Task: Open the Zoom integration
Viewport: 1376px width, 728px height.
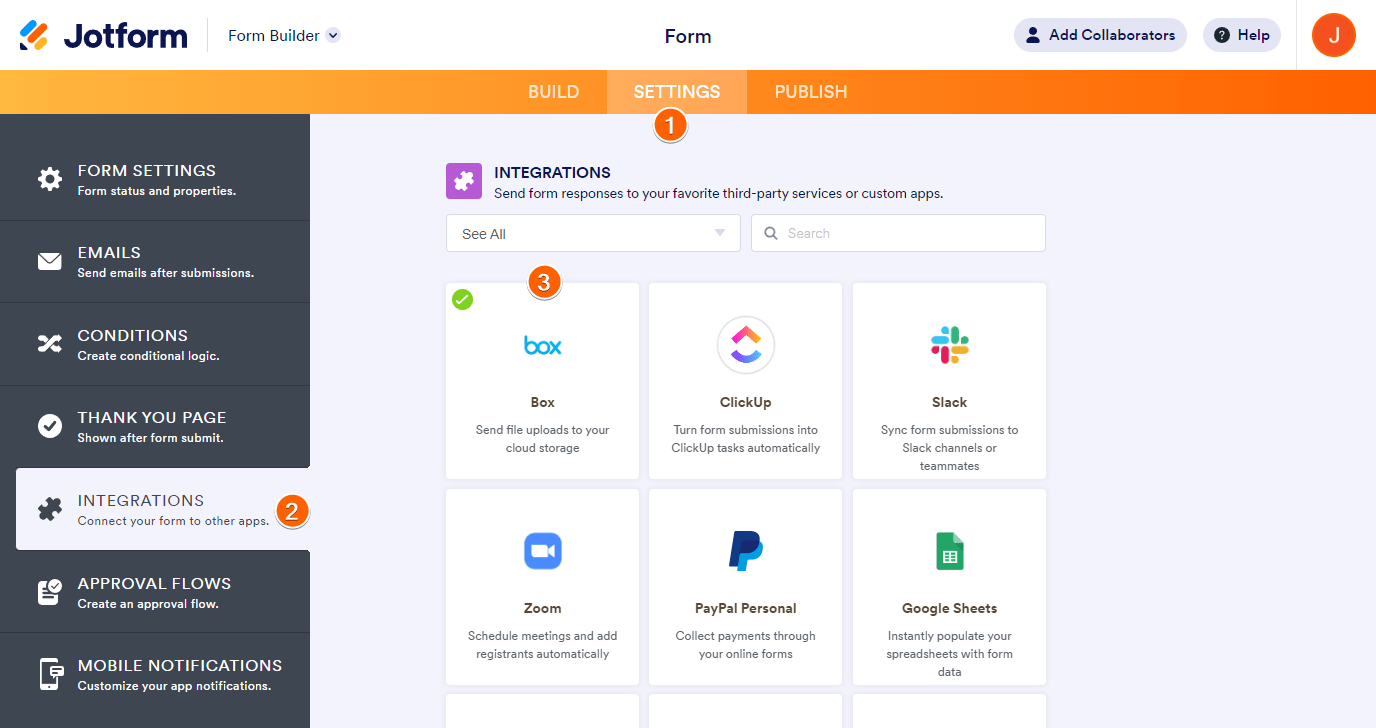Action: [542, 587]
